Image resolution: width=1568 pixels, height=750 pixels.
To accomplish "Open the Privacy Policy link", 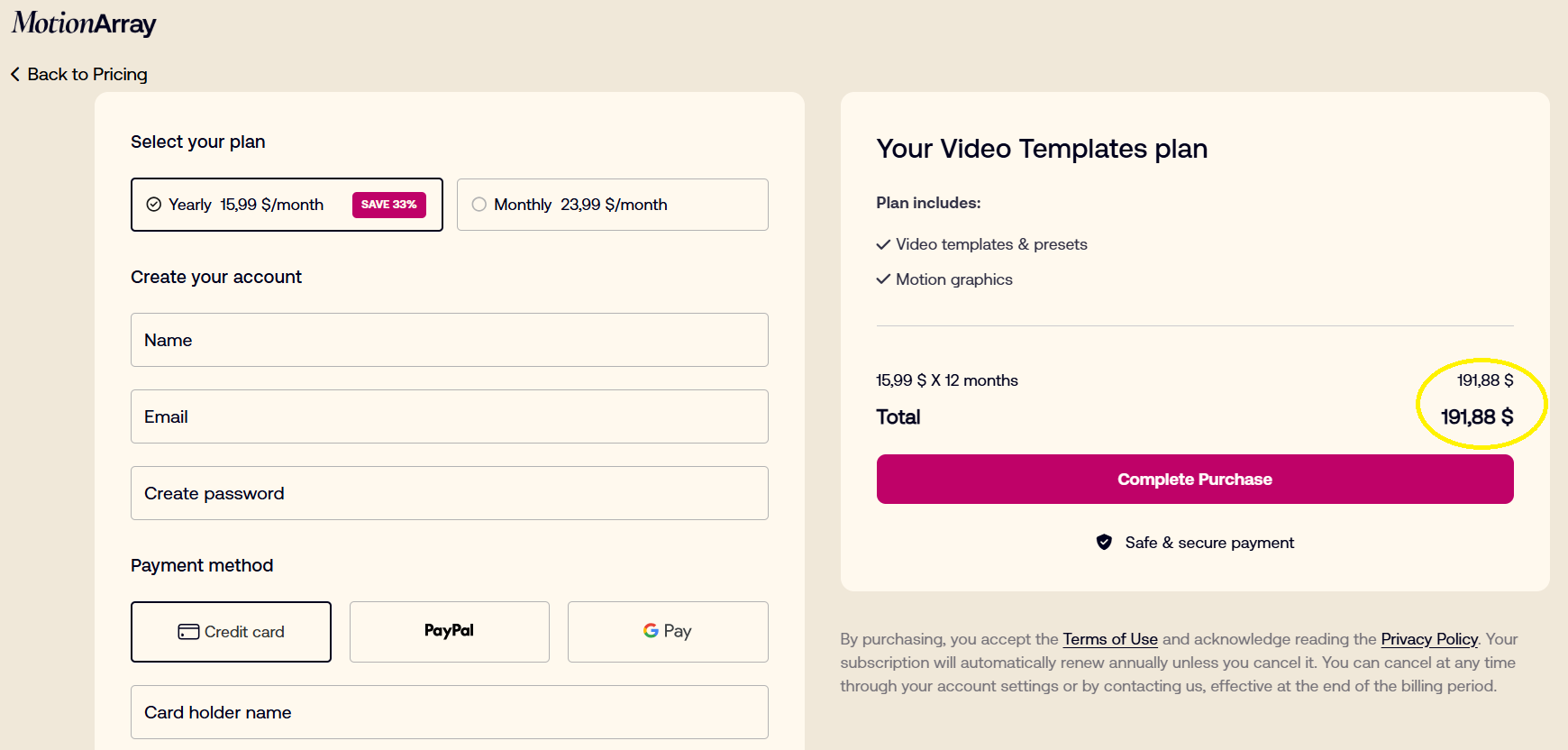I will click(1429, 639).
